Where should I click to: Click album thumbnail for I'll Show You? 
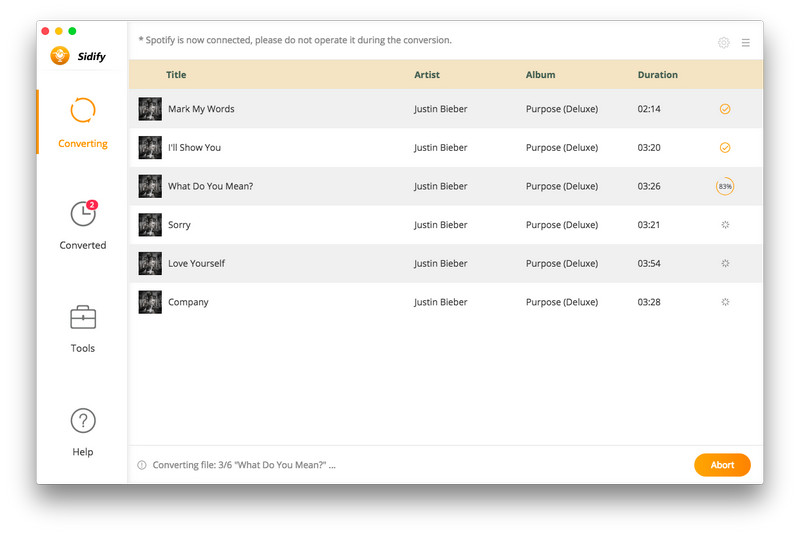(x=150, y=147)
